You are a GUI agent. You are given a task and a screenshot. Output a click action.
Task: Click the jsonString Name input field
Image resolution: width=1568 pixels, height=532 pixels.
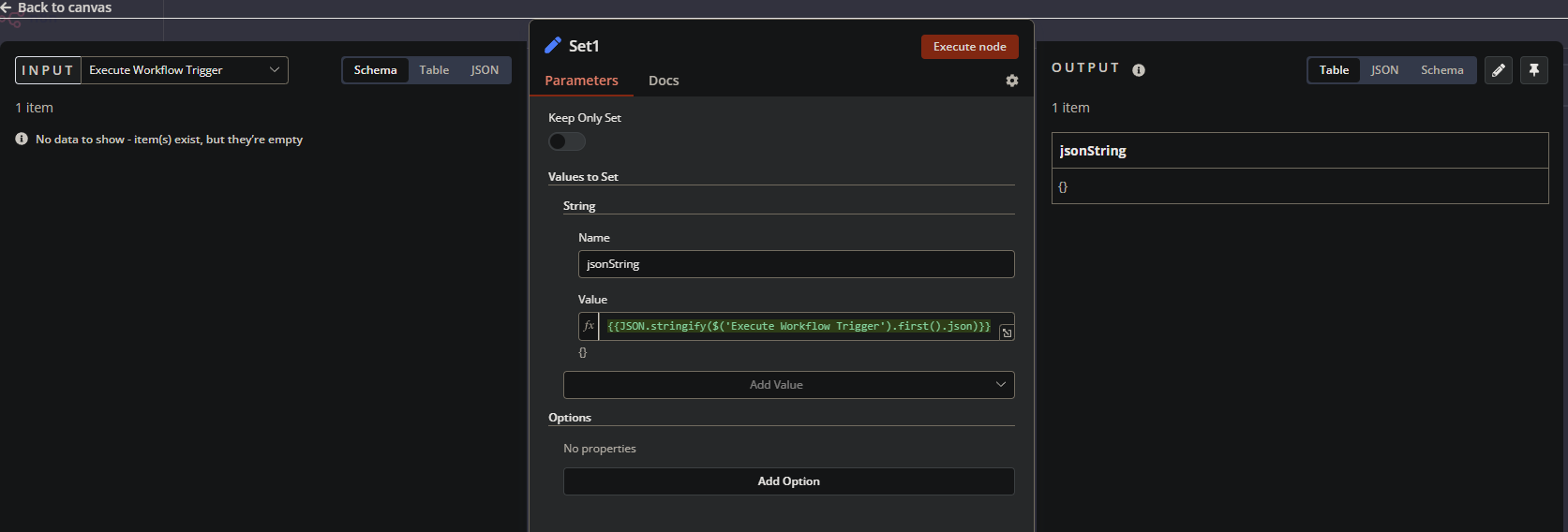tap(796, 264)
